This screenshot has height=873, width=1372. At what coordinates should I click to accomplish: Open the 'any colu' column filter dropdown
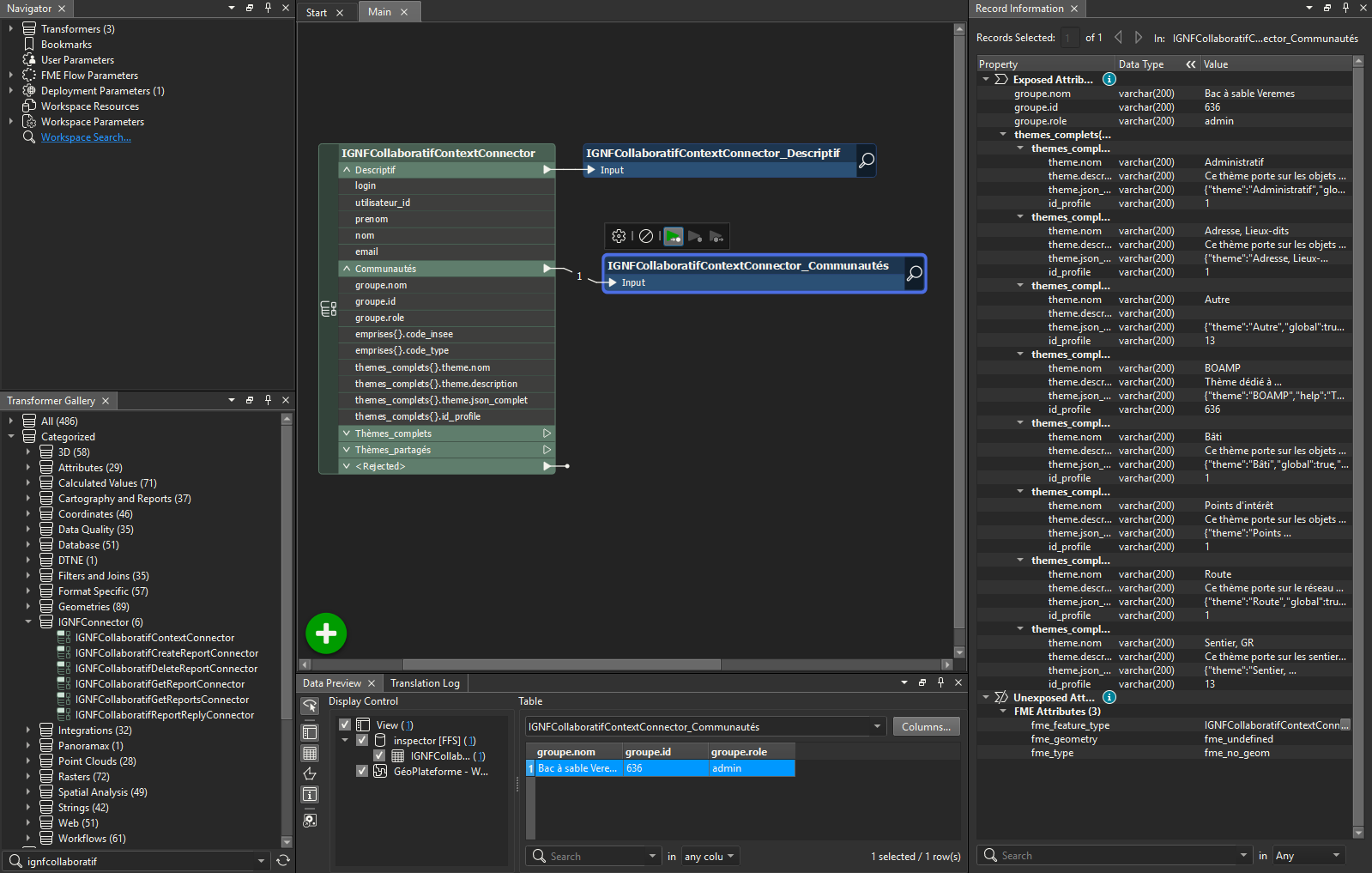click(x=710, y=856)
